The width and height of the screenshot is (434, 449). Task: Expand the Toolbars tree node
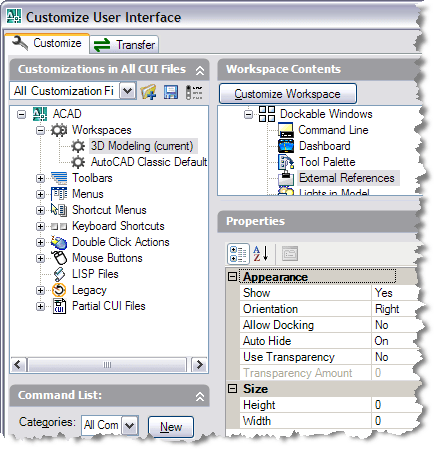pos(40,178)
